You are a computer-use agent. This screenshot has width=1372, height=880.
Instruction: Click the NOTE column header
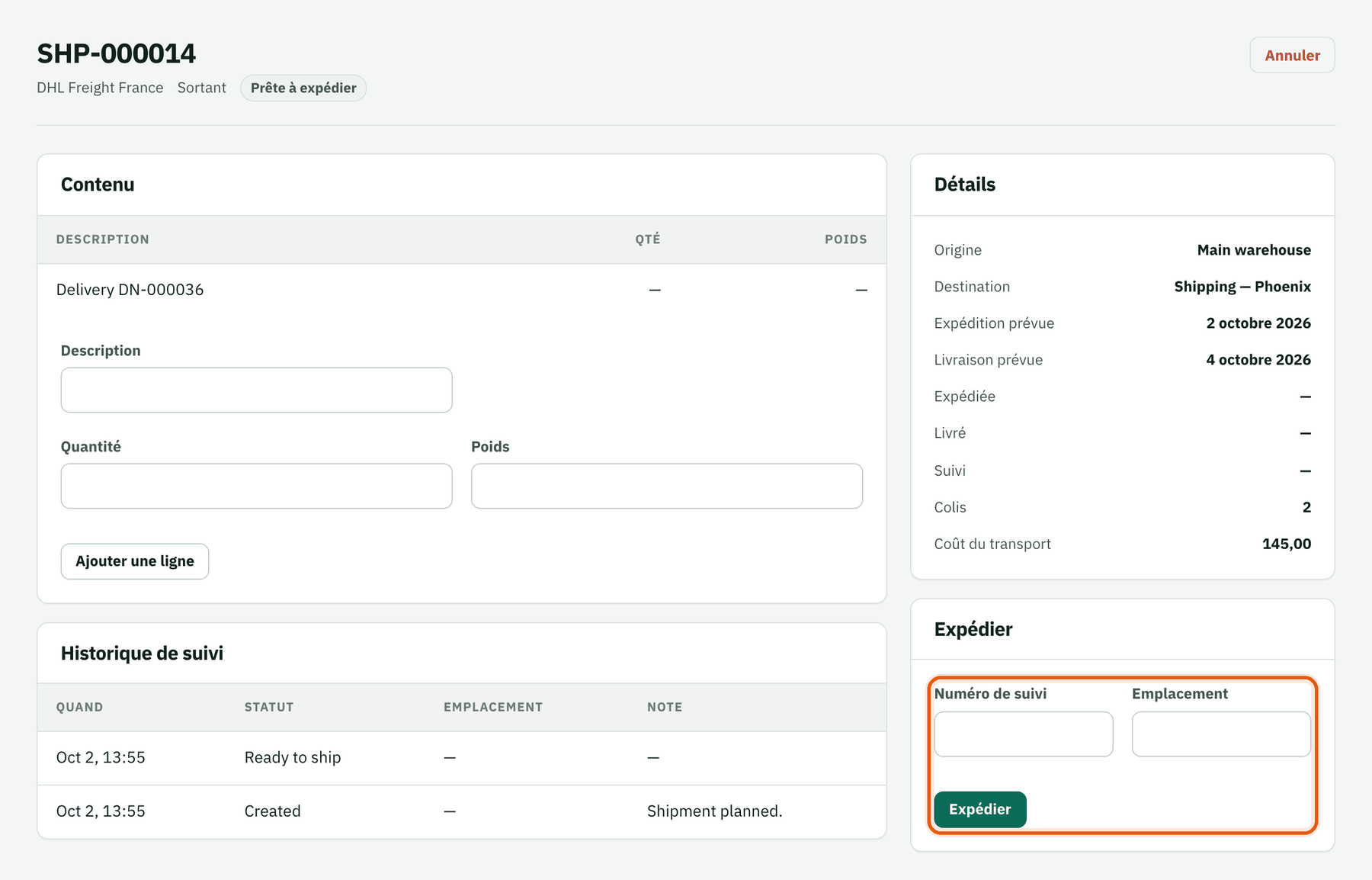pyautogui.click(x=665, y=708)
